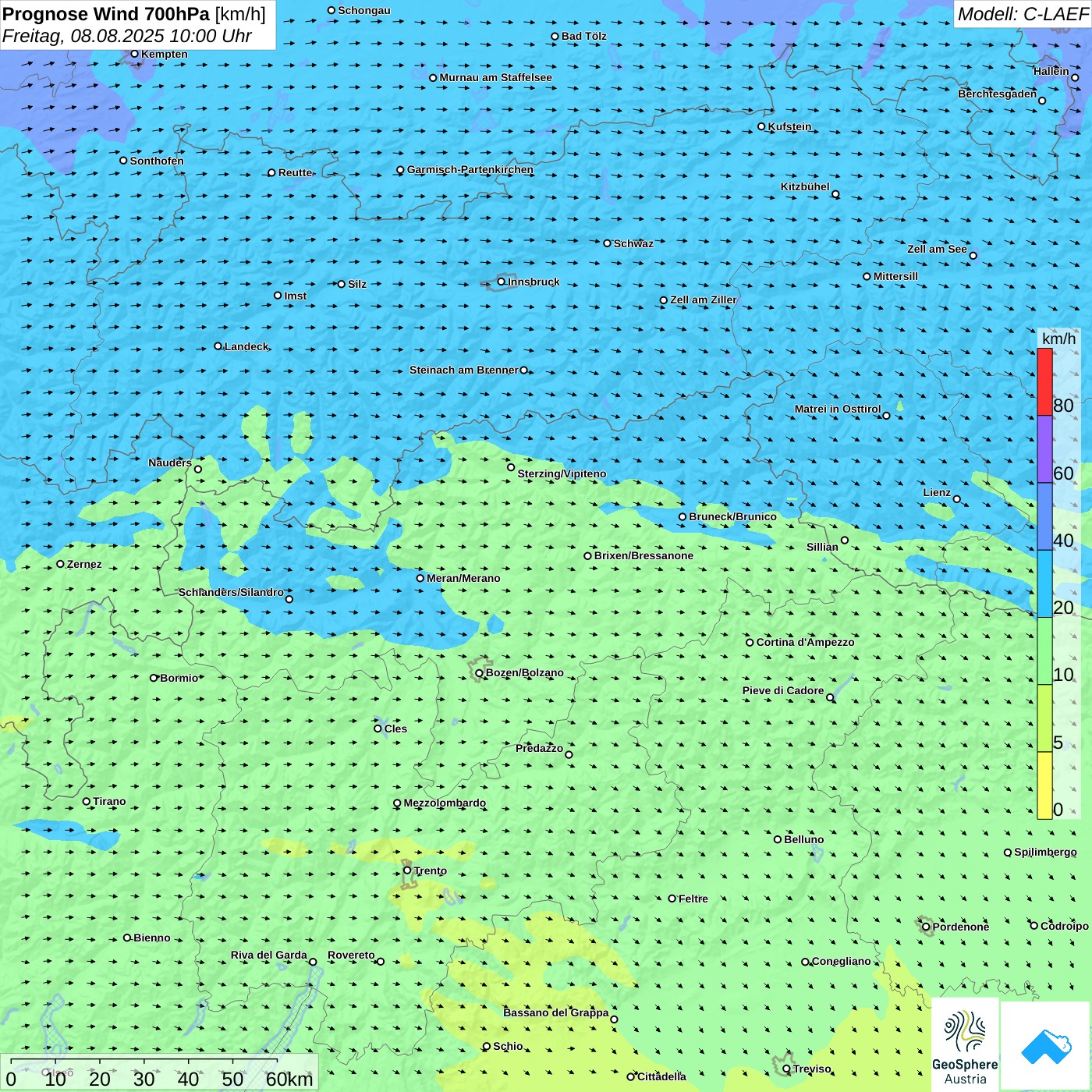Click the blue cloud app logo
The image size is (1092, 1092).
(1046, 1046)
